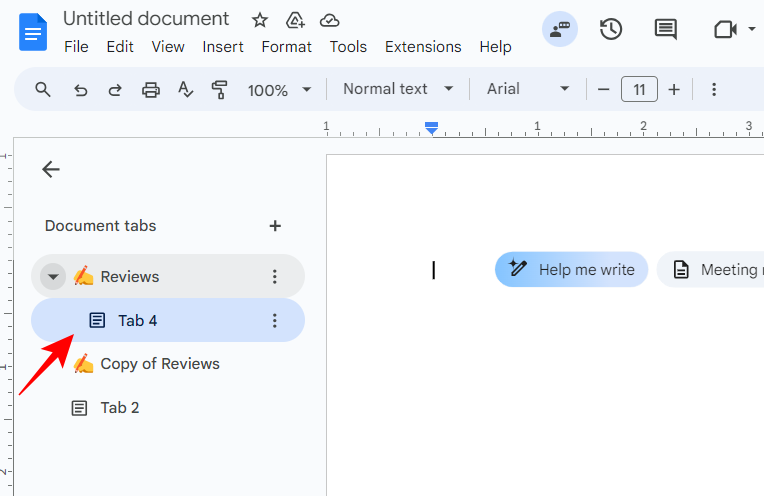Click the Help me write button
The height and width of the screenshot is (496, 764).
(x=572, y=269)
